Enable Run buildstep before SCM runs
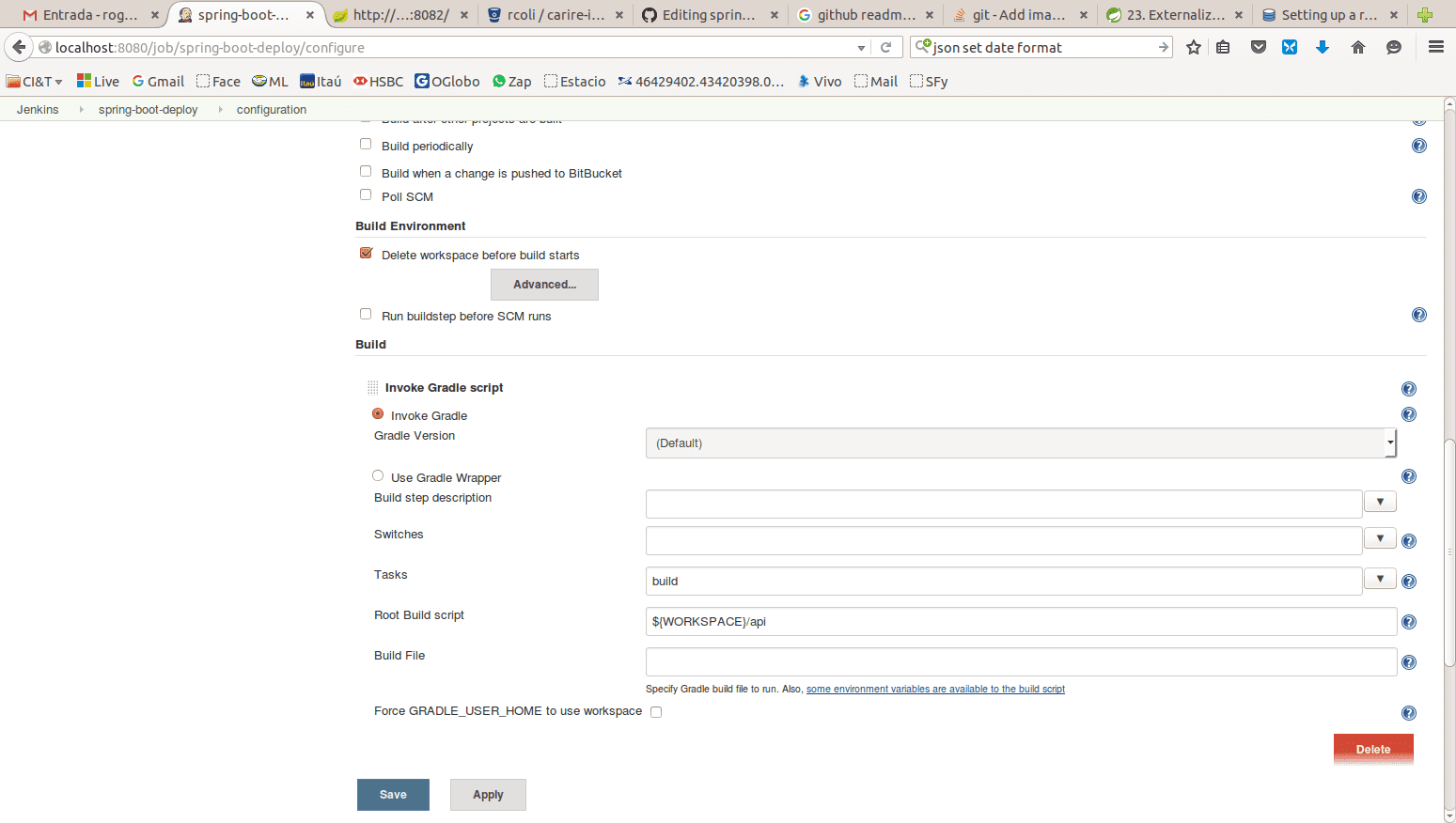Viewport: 1456px width, 823px height. click(x=366, y=314)
